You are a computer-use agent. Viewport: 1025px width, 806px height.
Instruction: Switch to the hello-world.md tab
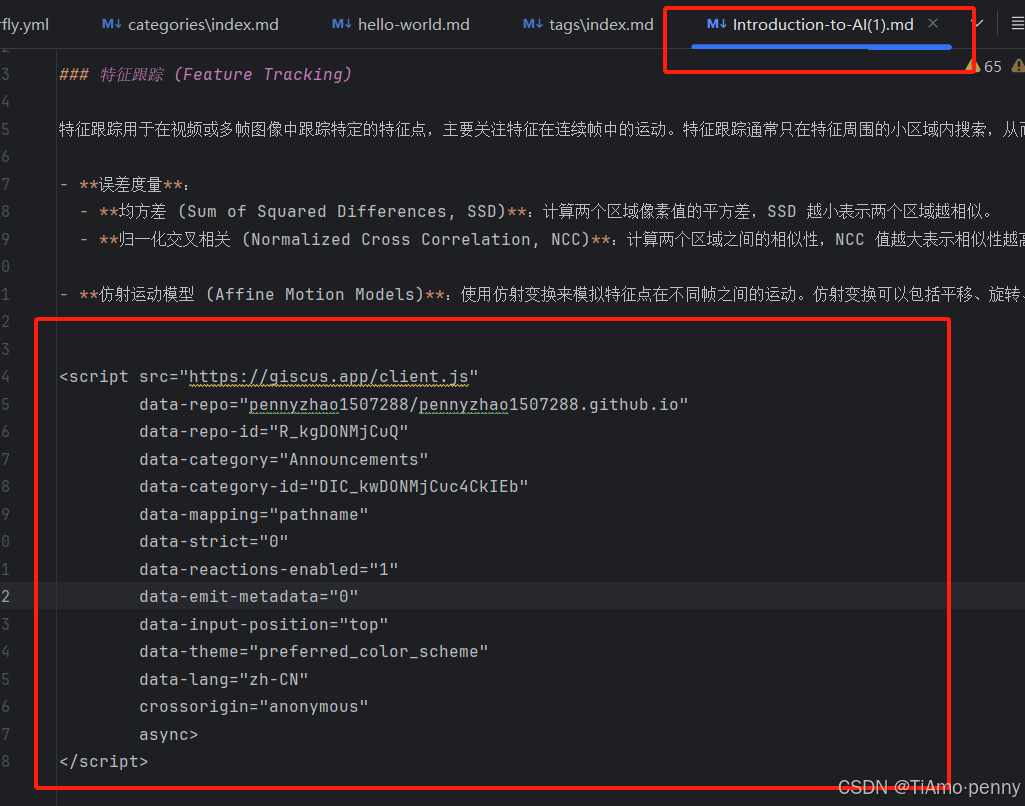click(x=413, y=25)
